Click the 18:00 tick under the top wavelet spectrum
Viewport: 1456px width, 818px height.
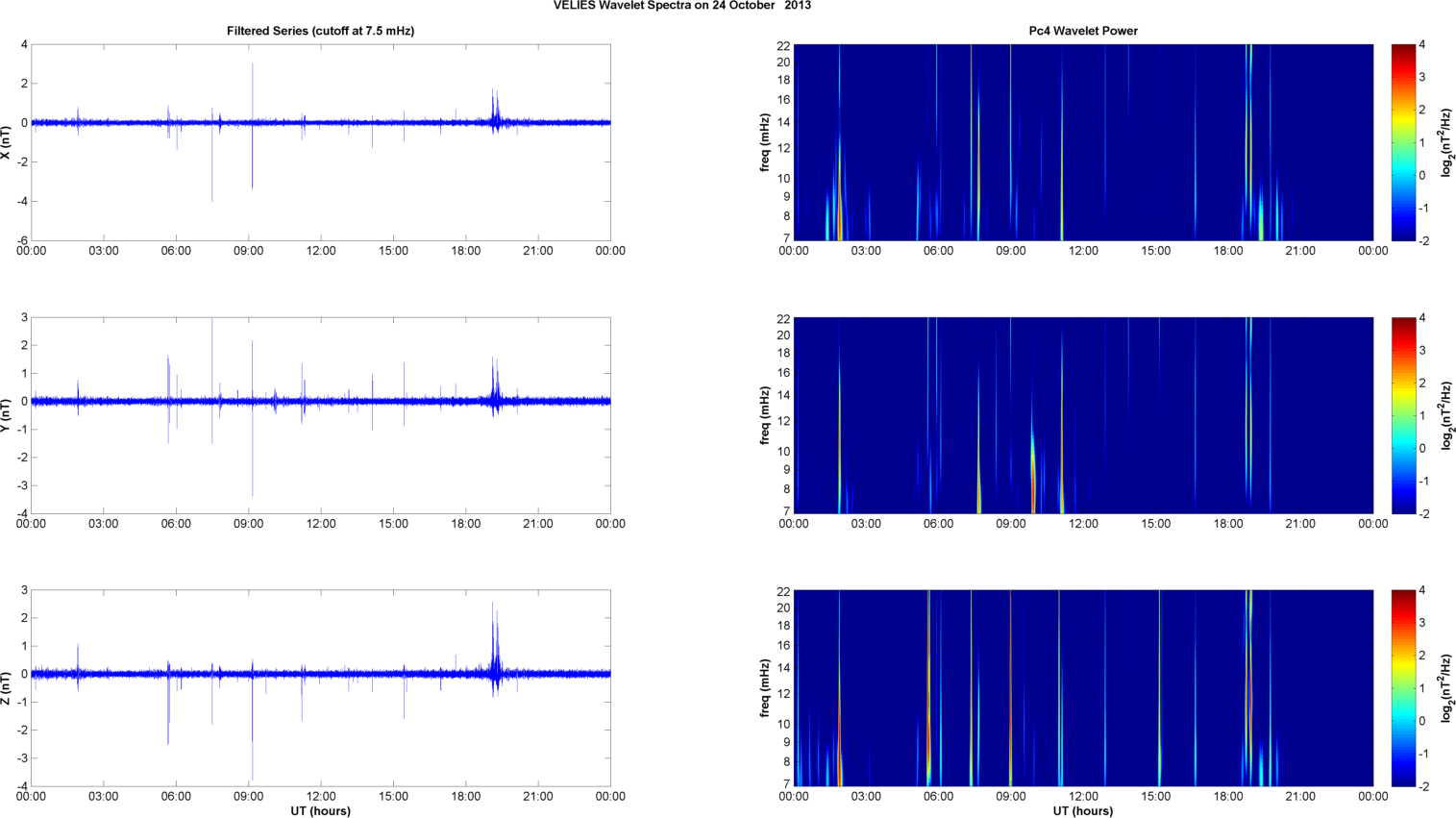tap(1228, 251)
